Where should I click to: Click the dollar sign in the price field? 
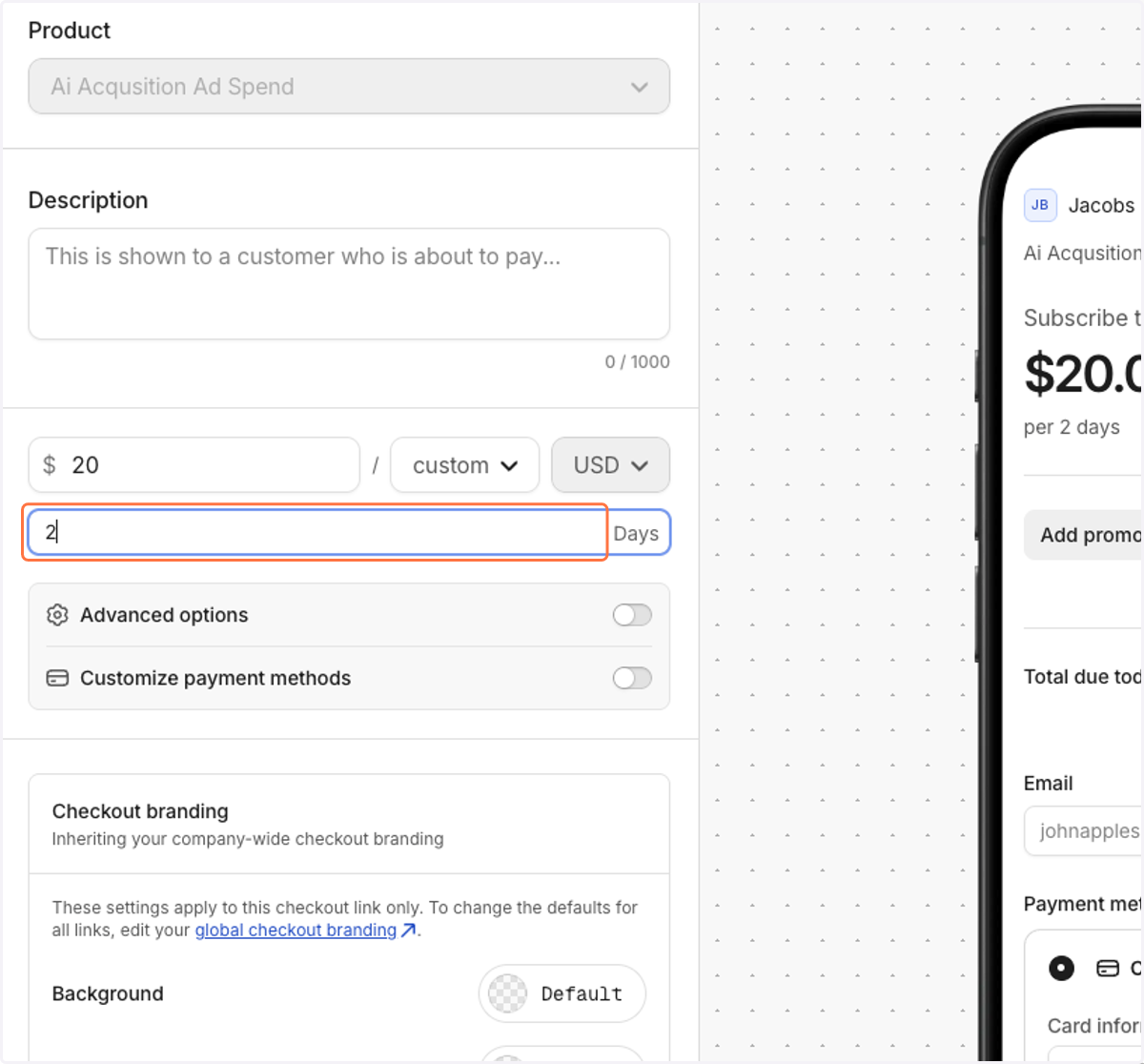click(50, 465)
